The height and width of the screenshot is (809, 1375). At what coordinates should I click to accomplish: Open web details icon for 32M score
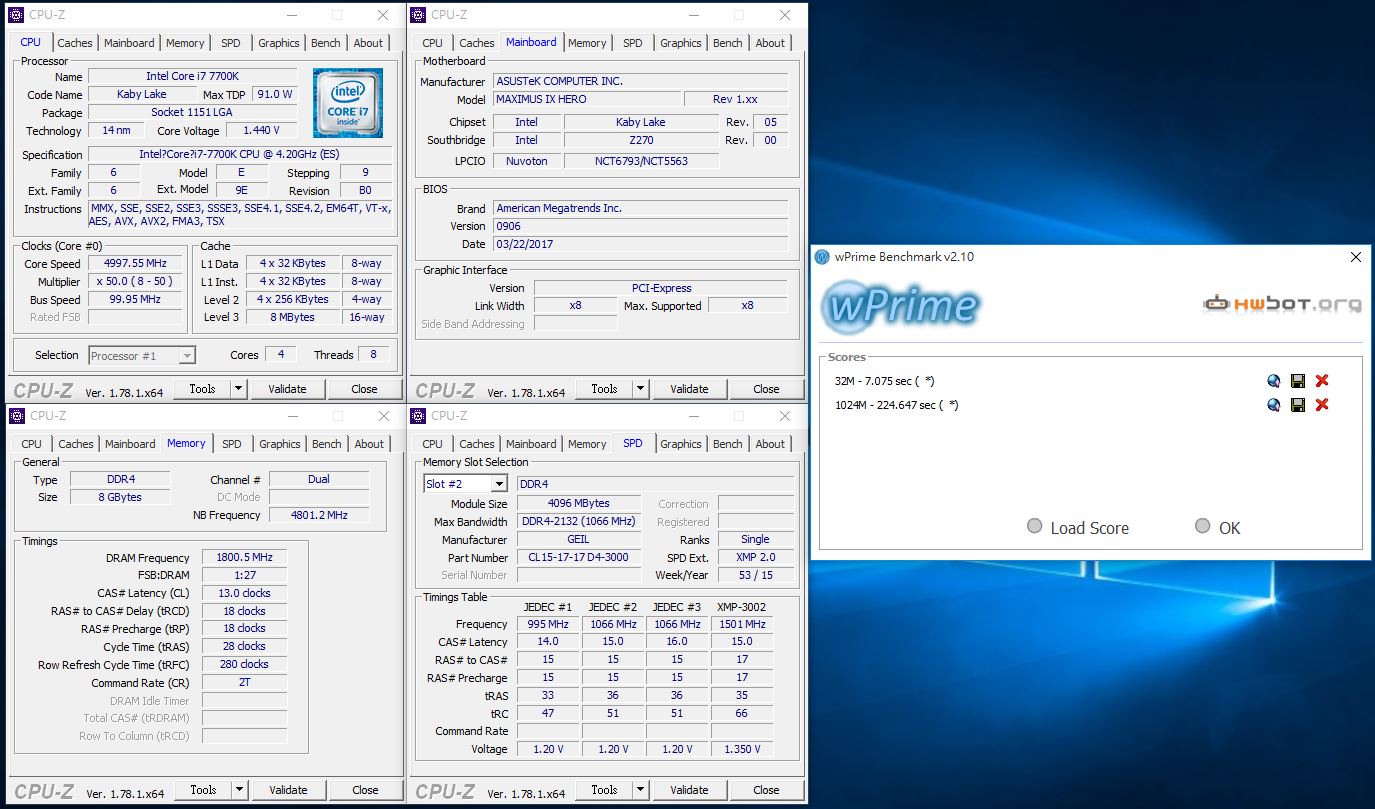tap(1273, 381)
